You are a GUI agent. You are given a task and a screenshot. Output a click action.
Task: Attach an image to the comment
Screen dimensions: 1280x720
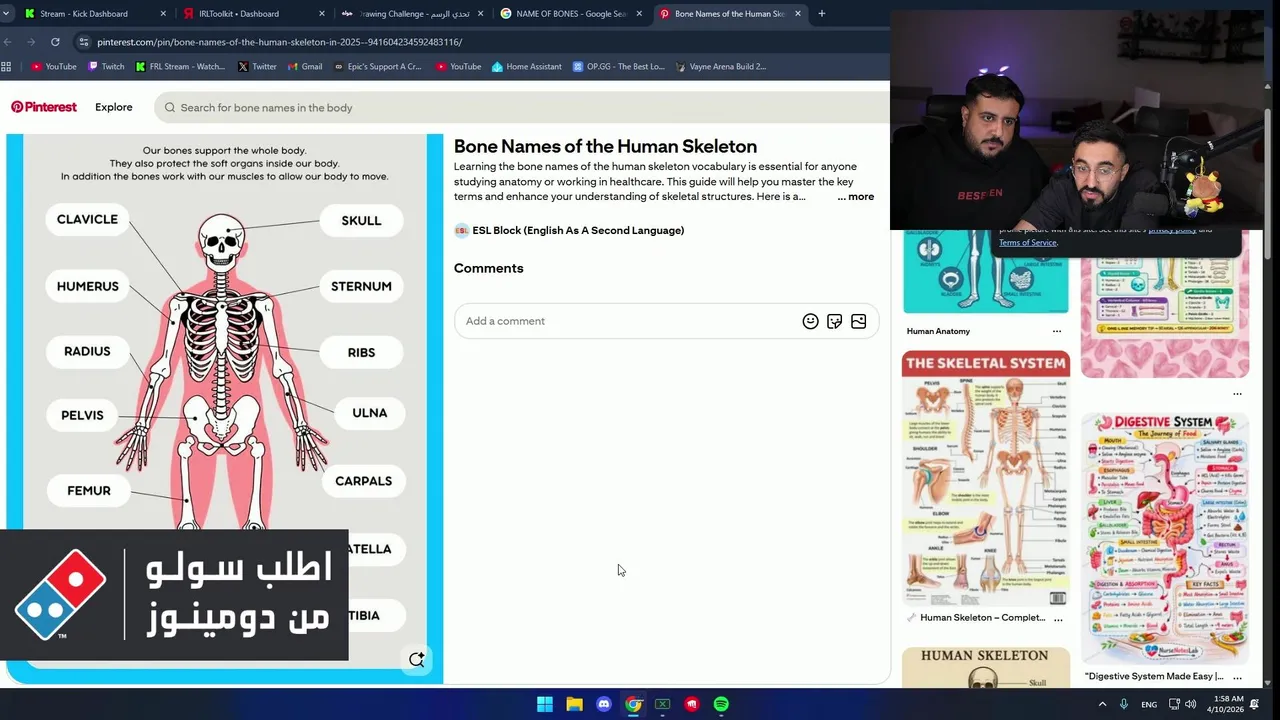click(859, 321)
